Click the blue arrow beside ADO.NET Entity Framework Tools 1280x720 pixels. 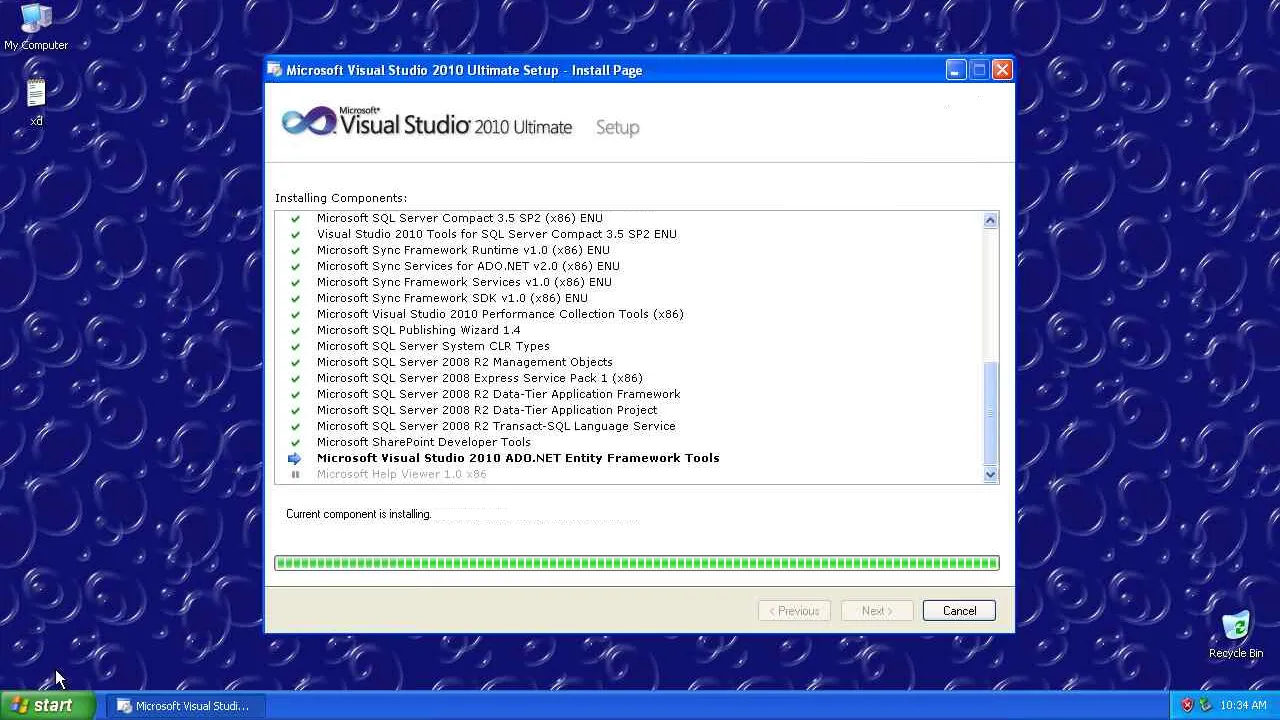pos(294,458)
